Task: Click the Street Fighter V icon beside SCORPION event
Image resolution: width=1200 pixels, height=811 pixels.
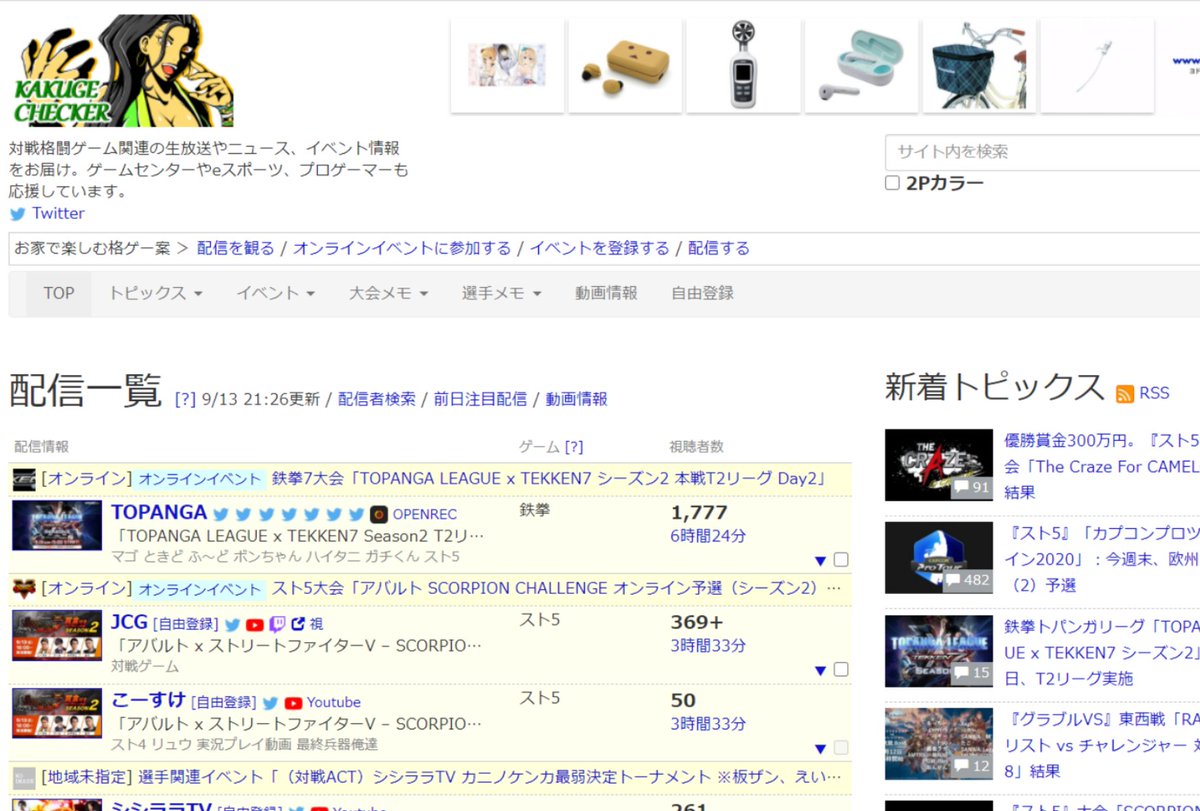Action: 24,588
